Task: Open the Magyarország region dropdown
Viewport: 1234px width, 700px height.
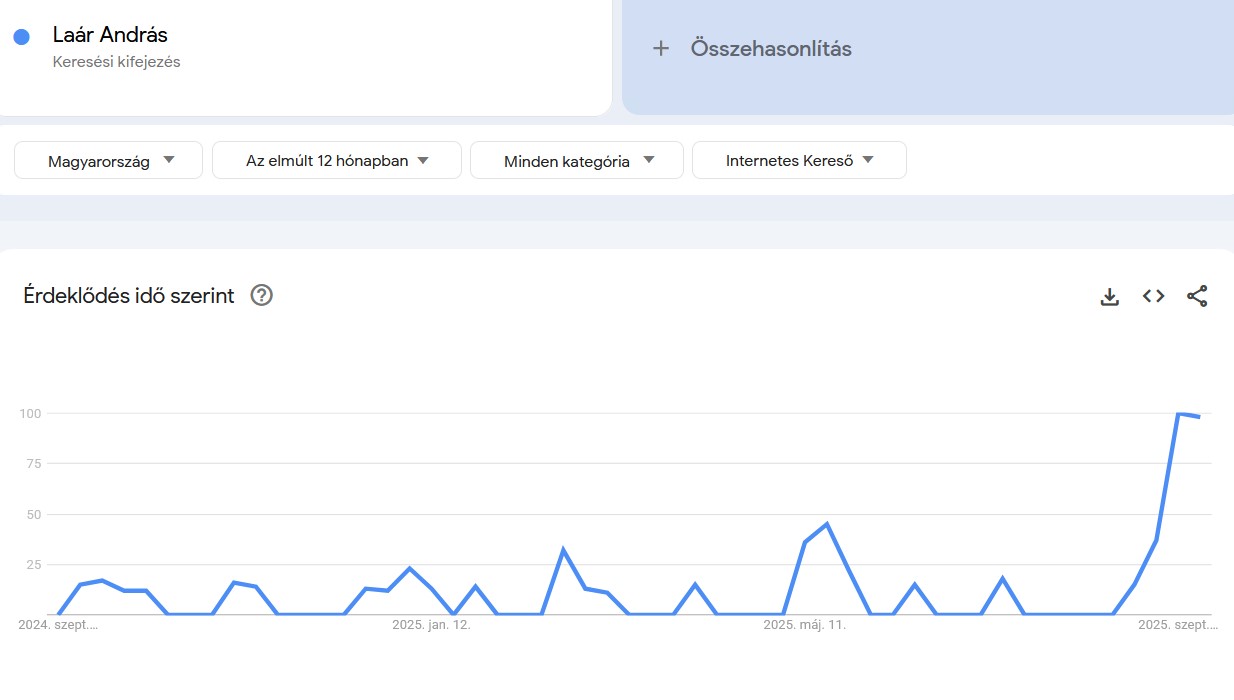Action: [x=107, y=160]
